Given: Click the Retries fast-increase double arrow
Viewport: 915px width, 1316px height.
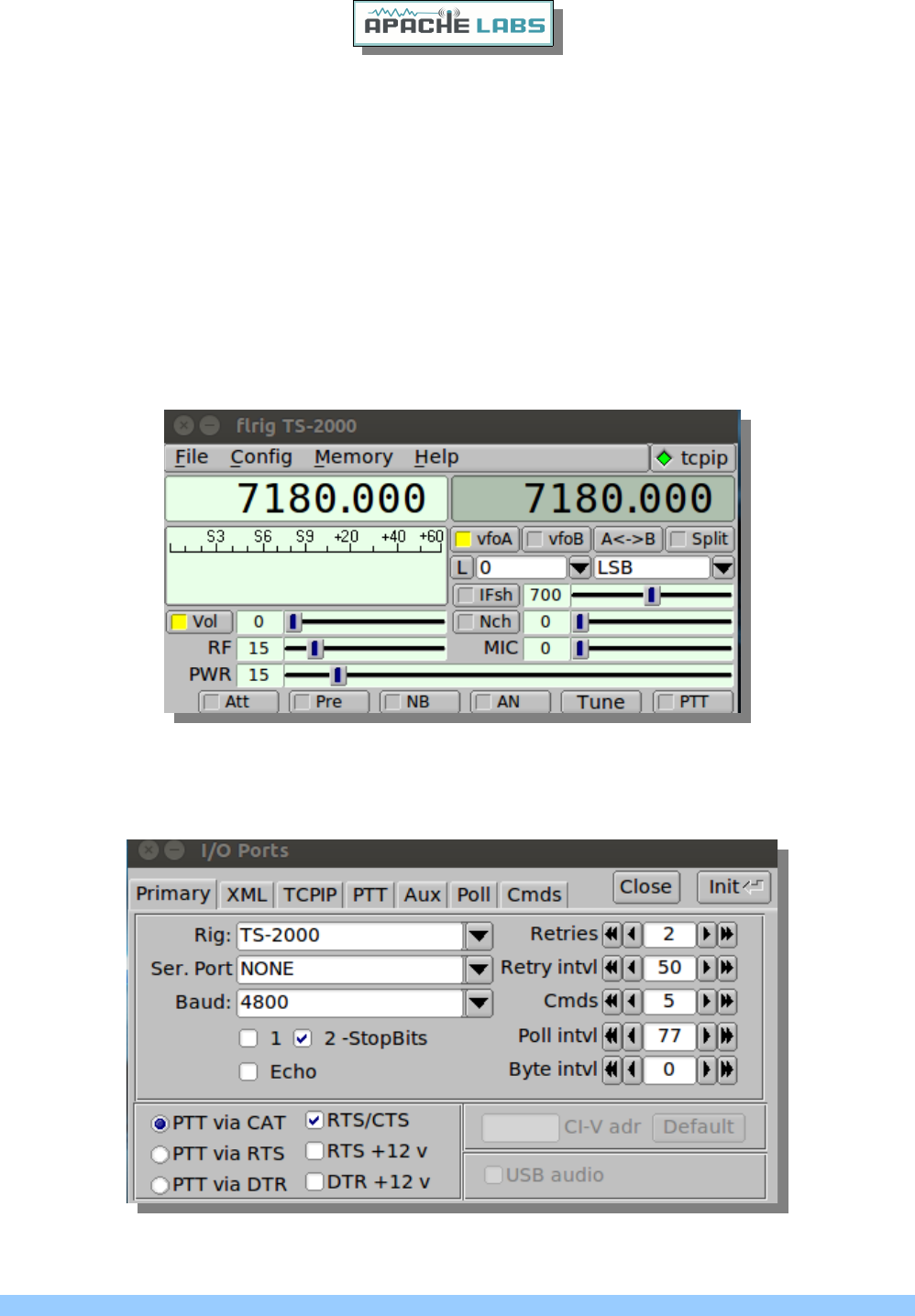Looking at the screenshot, I should [727, 934].
